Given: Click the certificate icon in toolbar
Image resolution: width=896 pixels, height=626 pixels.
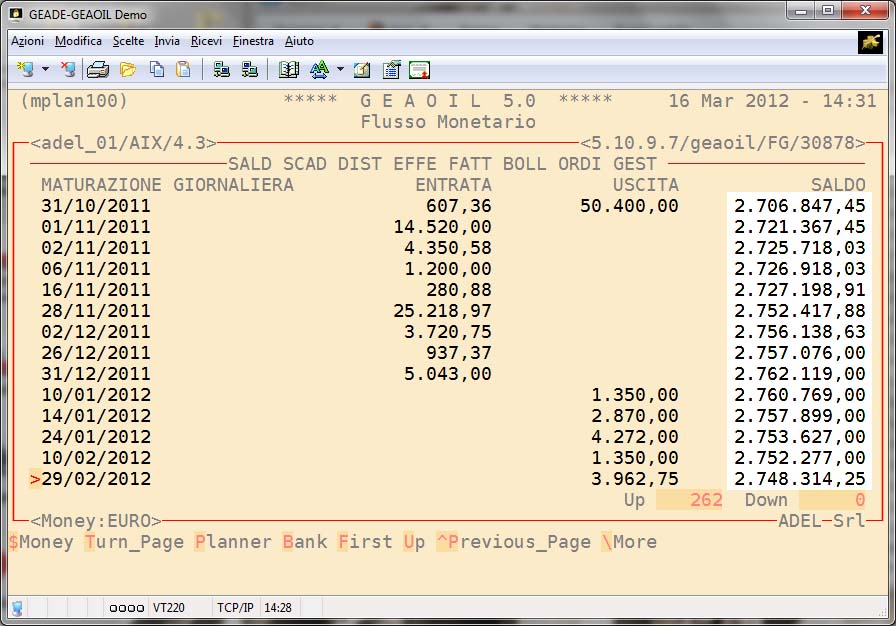Looking at the screenshot, I should click(419, 70).
